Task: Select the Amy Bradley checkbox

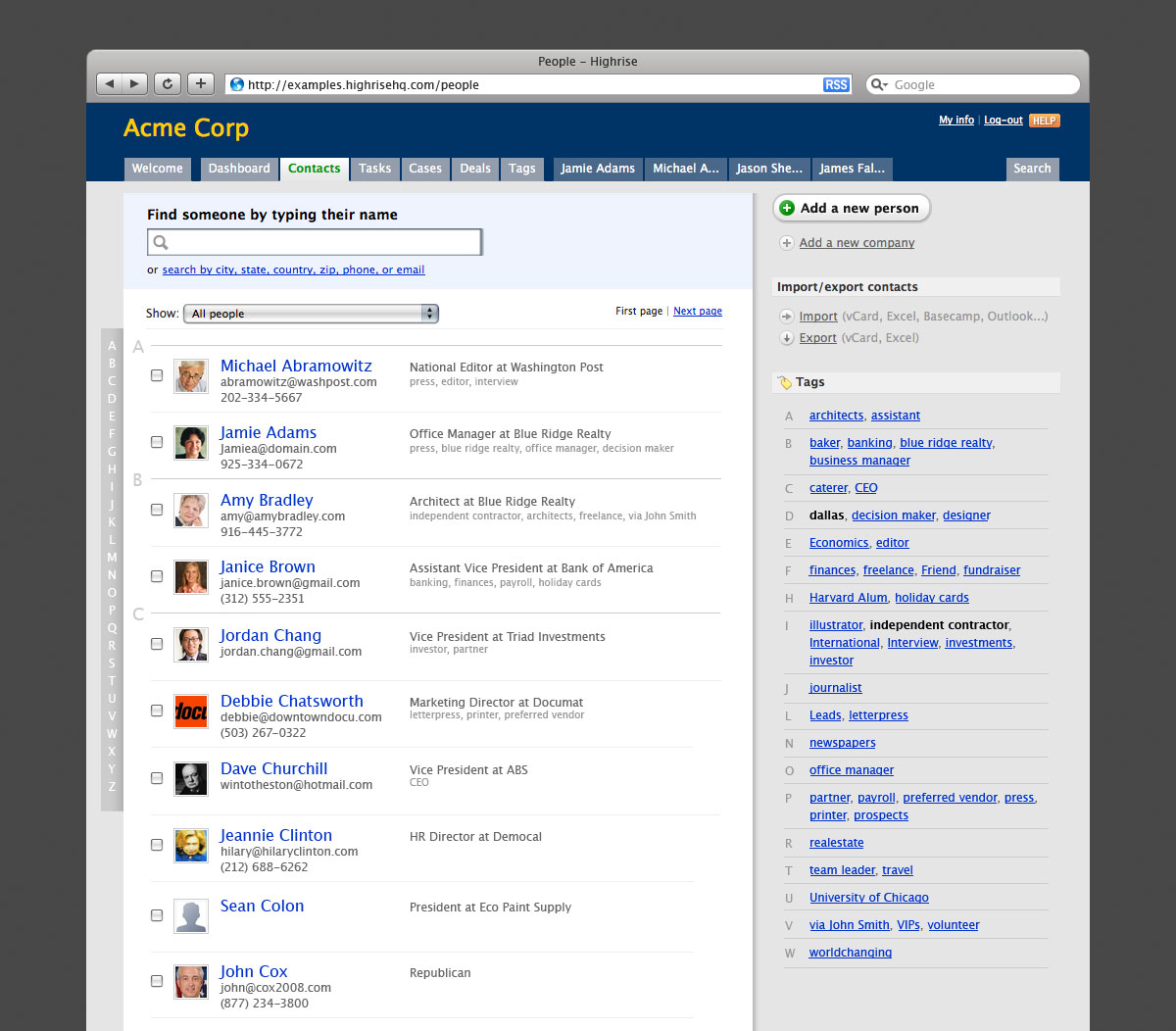Action: (x=157, y=510)
